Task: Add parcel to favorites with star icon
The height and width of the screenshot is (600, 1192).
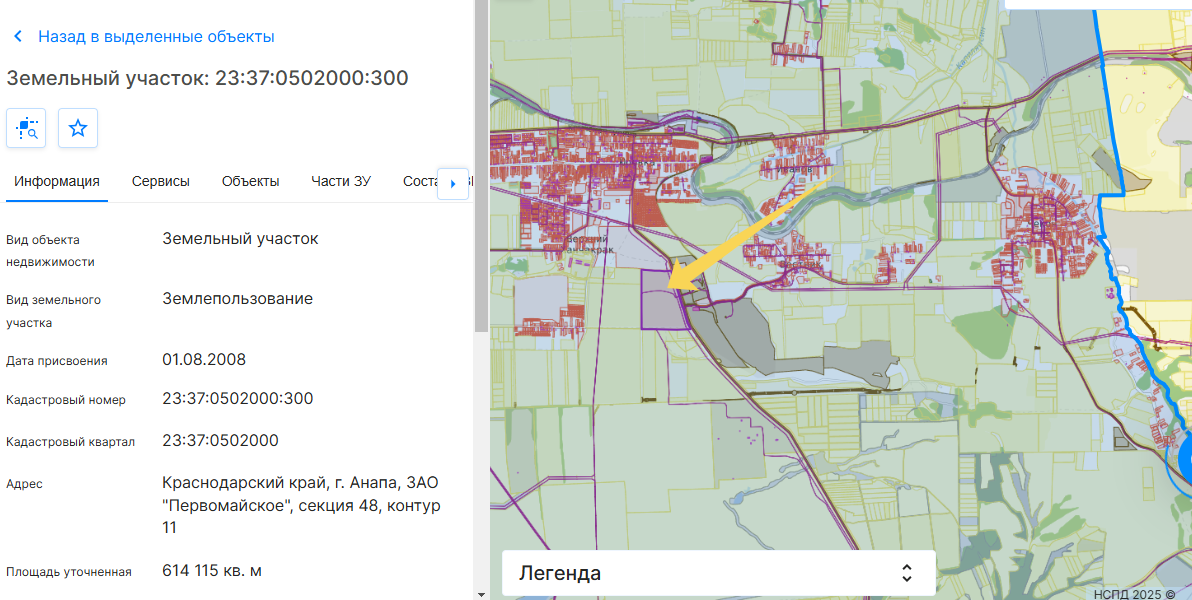Action: pos(78,128)
